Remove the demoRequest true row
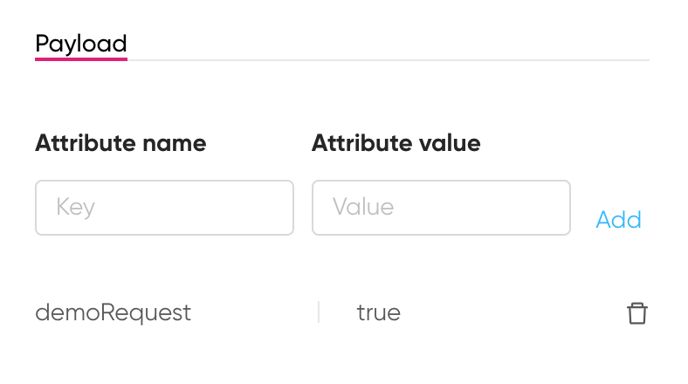This screenshot has width=688, height=384. (x=637, y=313)
